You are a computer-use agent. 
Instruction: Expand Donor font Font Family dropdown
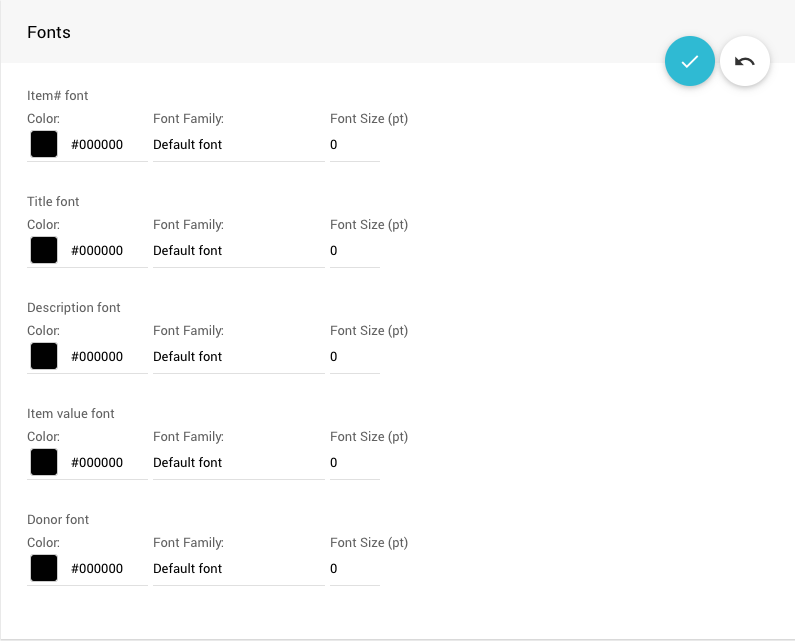pyautogui.click(x=238, y=569)
